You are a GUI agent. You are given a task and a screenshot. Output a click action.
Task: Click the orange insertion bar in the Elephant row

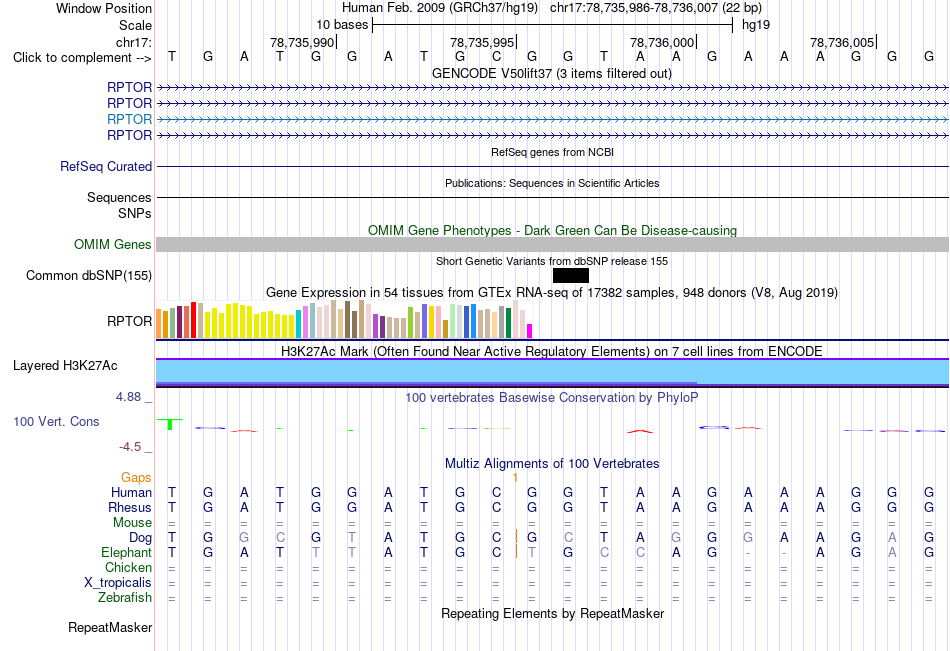pos(516,551)
